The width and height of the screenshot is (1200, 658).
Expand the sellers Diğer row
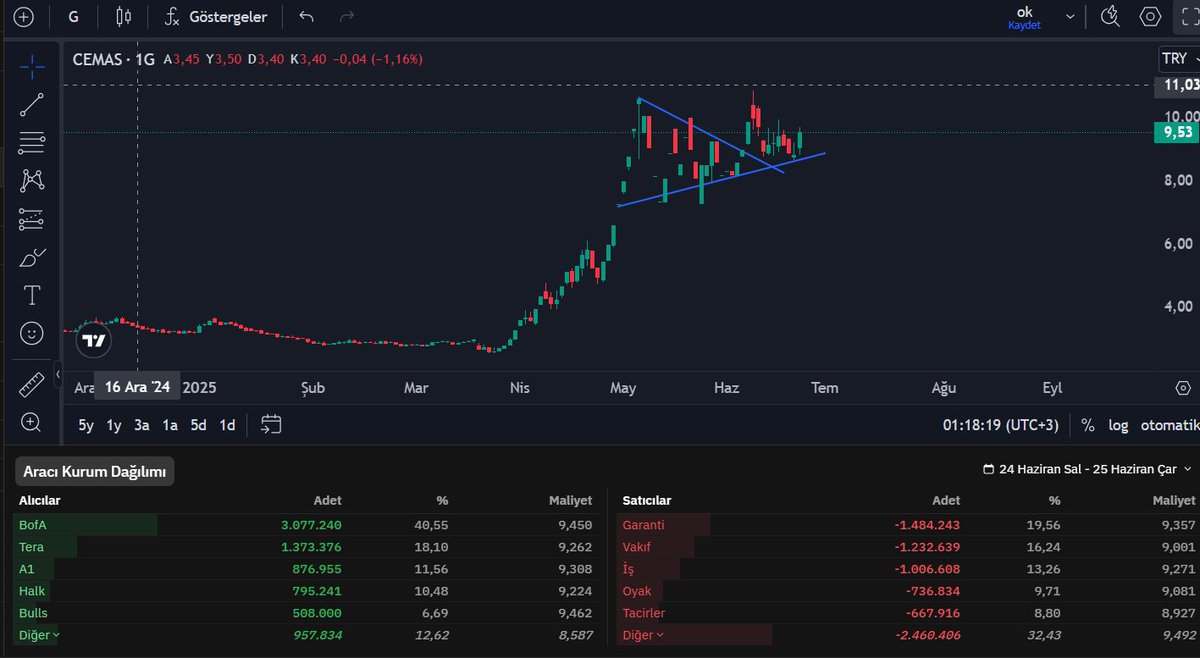pyautogui.click(x=641, y=635)
